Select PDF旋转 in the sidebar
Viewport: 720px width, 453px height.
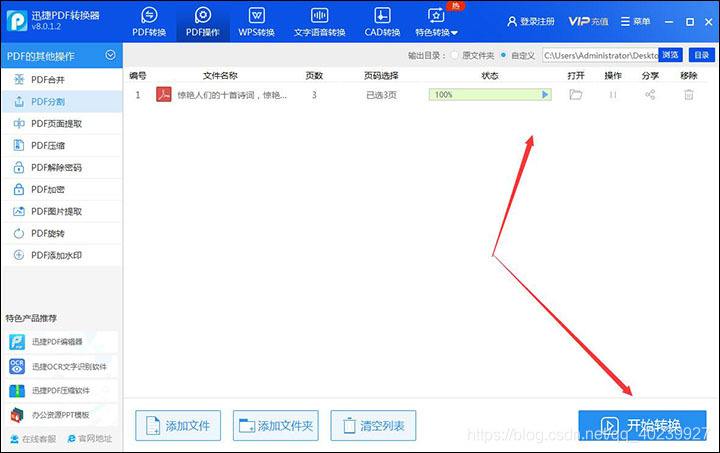(62, 234)
